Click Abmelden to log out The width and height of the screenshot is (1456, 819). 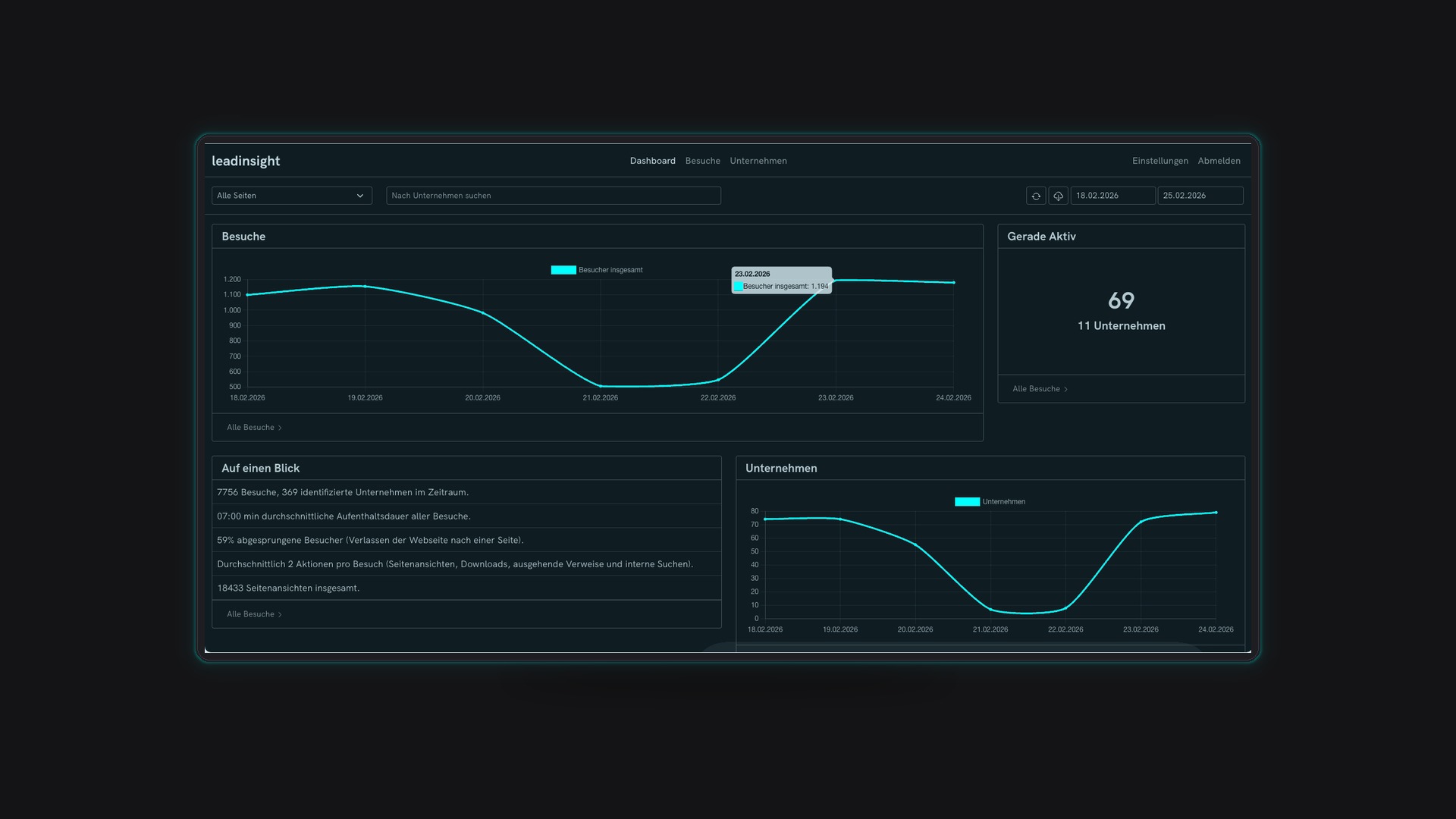[1219, 161]
